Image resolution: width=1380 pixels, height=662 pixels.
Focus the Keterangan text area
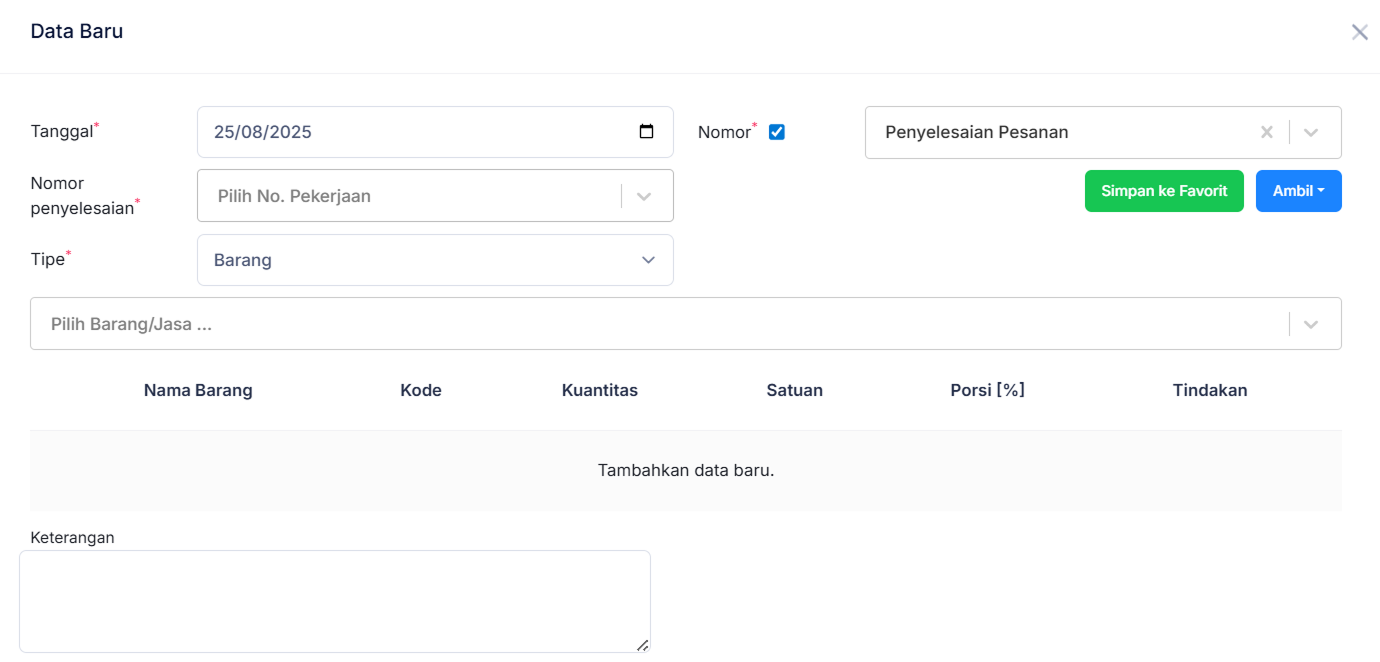(x=334, y=600)
